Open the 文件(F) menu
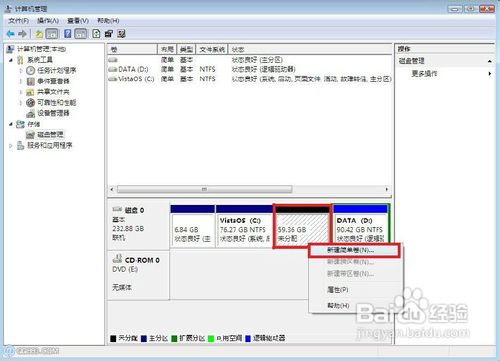 (18, 21)
